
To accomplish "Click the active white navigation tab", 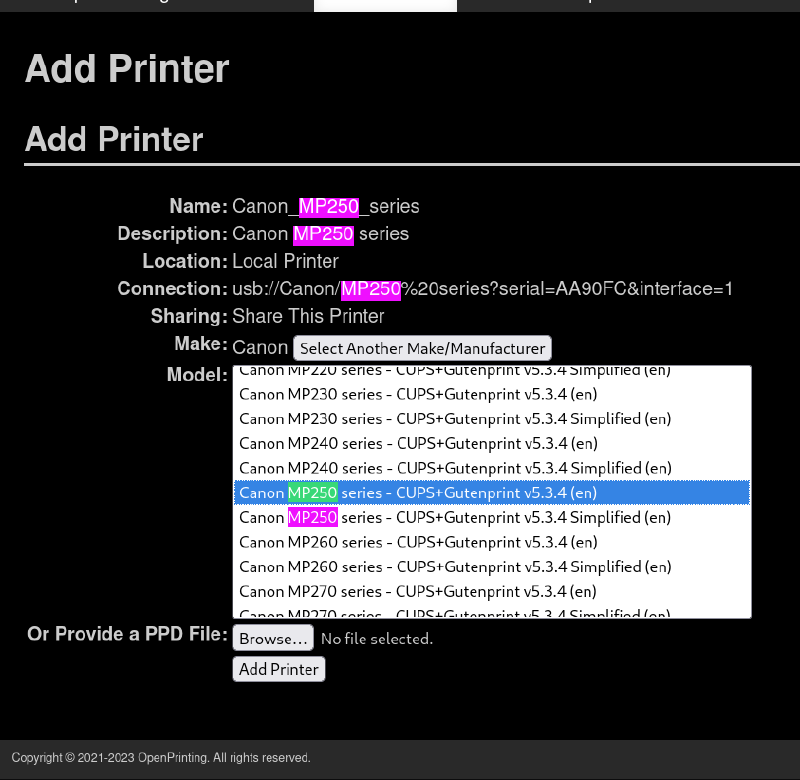I will coord(385,5).
